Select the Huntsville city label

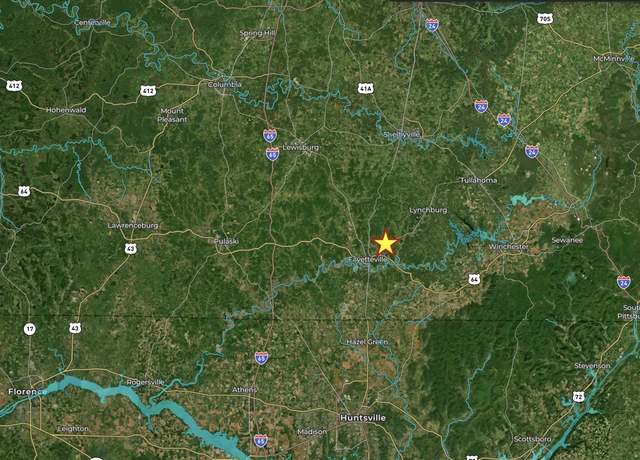pyautogui.click(x=363, y=418)
